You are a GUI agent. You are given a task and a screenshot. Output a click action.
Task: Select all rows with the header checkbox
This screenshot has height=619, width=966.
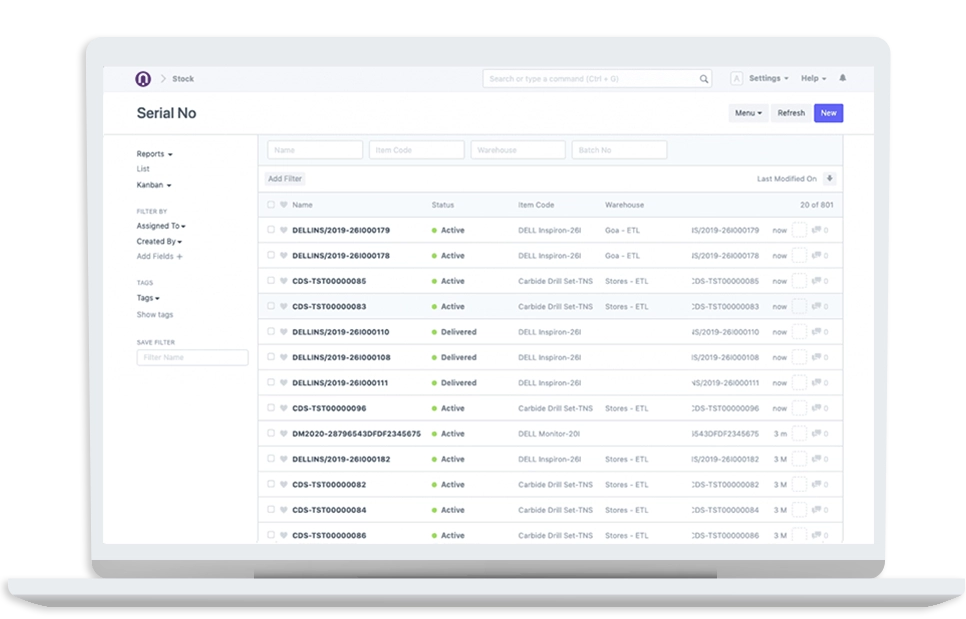[x=269, y=205]
